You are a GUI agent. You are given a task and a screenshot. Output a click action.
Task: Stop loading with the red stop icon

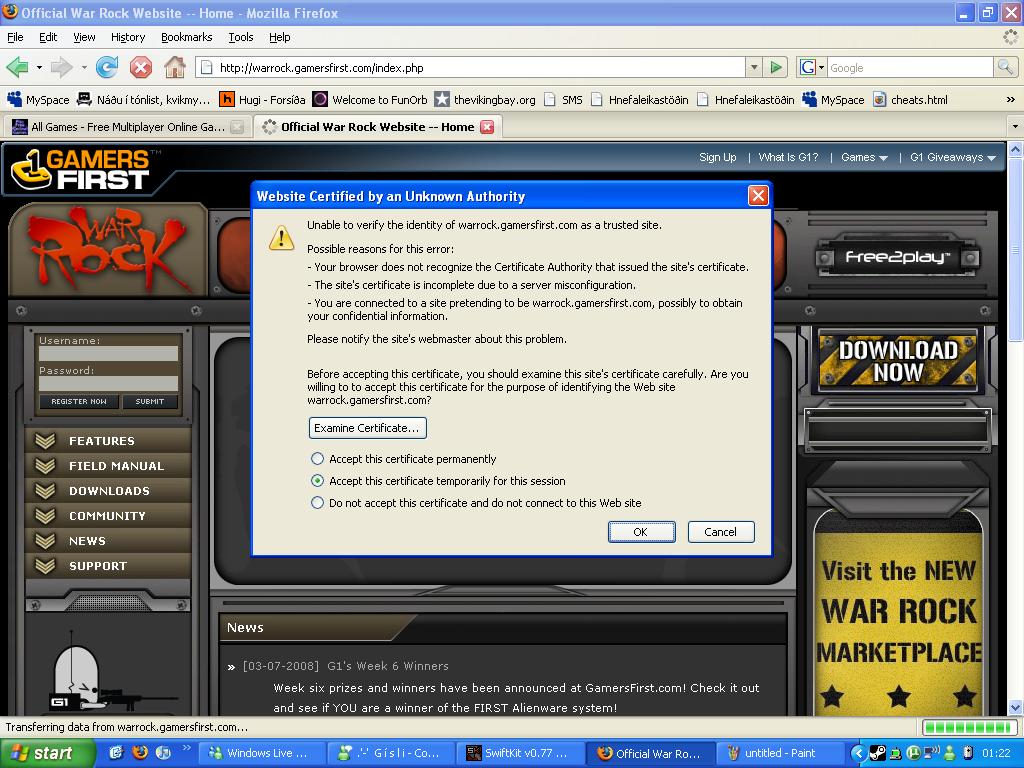tap(140, 67)
